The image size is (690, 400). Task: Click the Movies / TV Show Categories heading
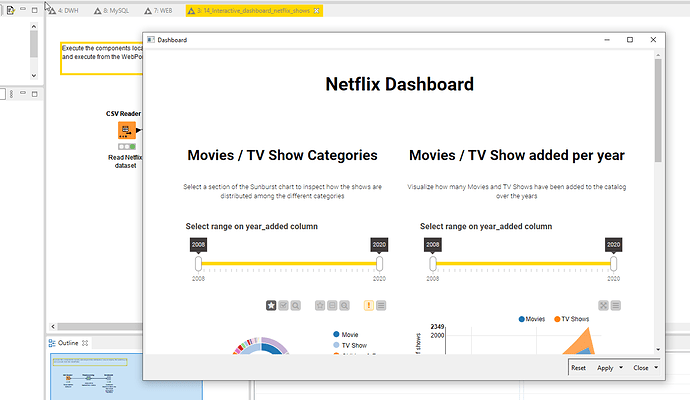[283, 155]
